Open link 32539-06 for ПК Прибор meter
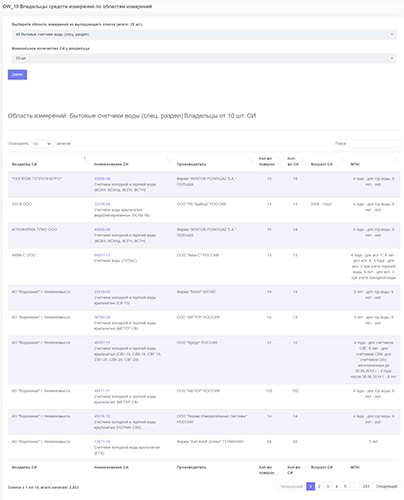The image size is (404, 500). [x=102, y=204]
